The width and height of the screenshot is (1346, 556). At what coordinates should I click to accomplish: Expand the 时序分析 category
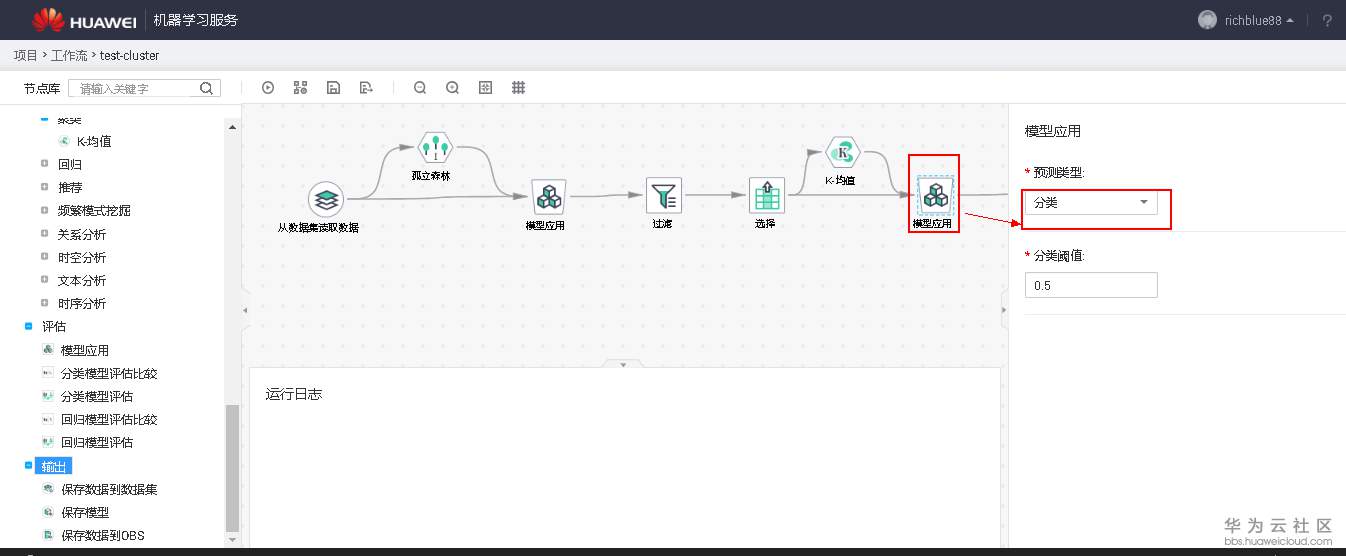(x=44, y=302)
